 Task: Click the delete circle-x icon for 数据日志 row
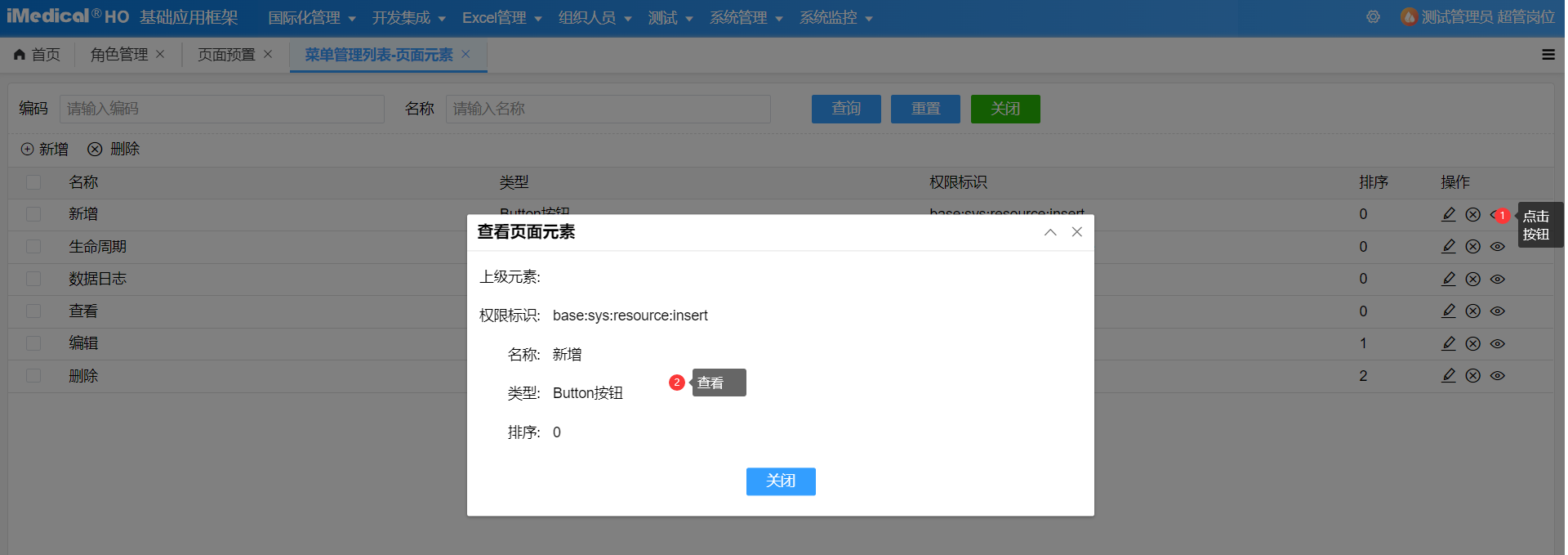tap(1473, 279)
